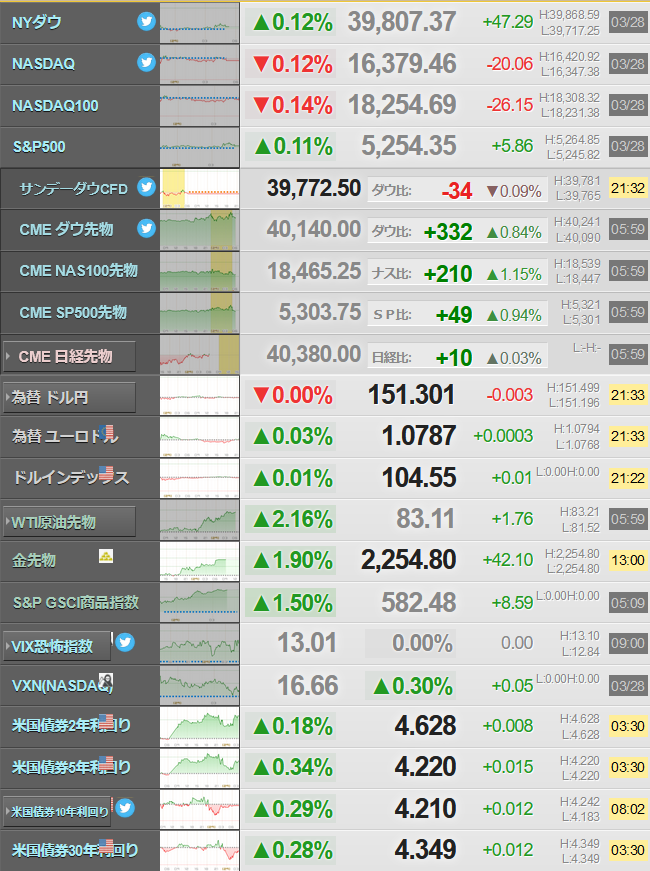
Task: Click the VXN value 16.66
Action: [x=308, y=685]
